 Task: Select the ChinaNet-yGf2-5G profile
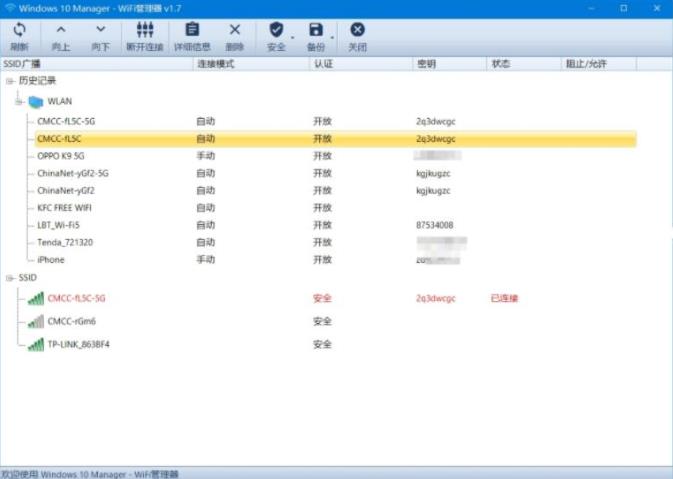(73, 173)
